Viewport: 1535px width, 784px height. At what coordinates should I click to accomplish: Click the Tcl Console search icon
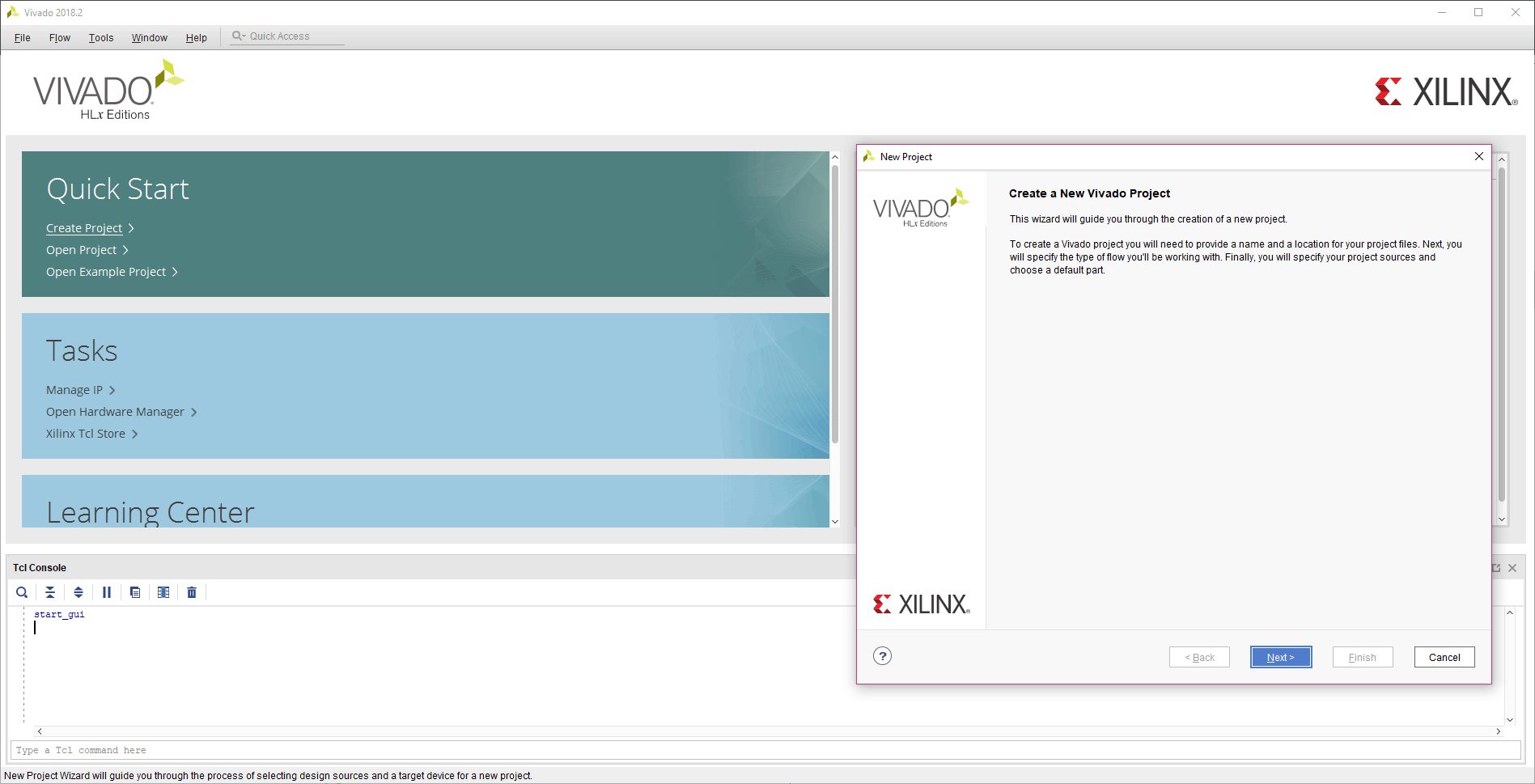coord(22,592)
